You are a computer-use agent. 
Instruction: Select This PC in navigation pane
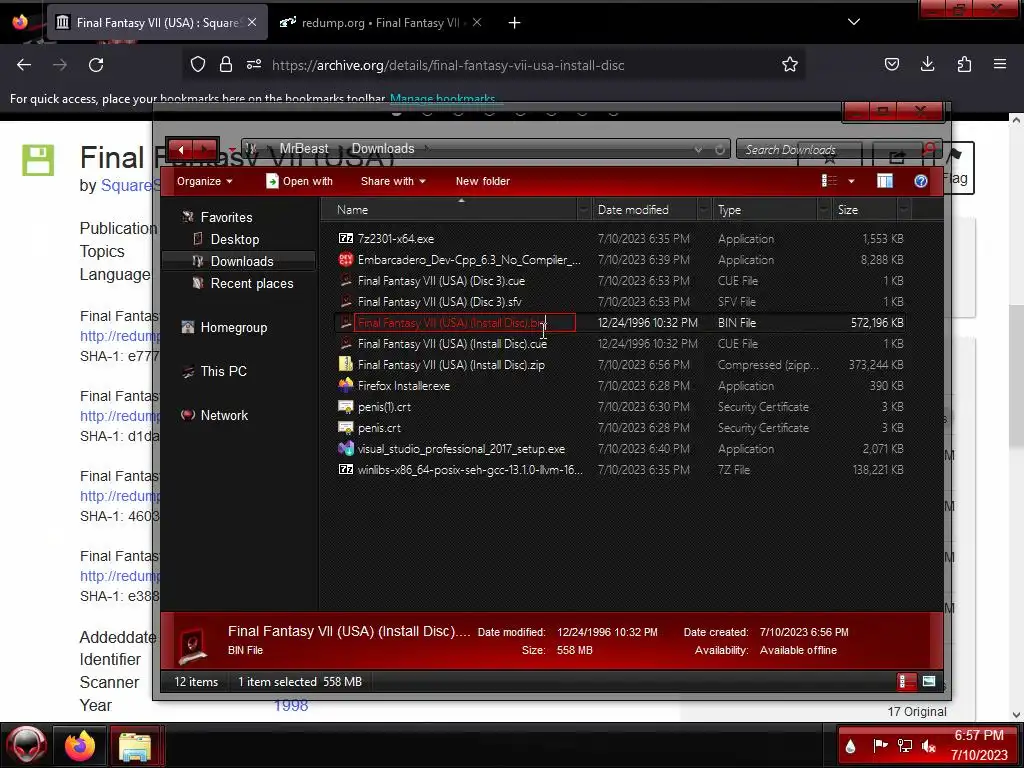[x=223, y=372]
